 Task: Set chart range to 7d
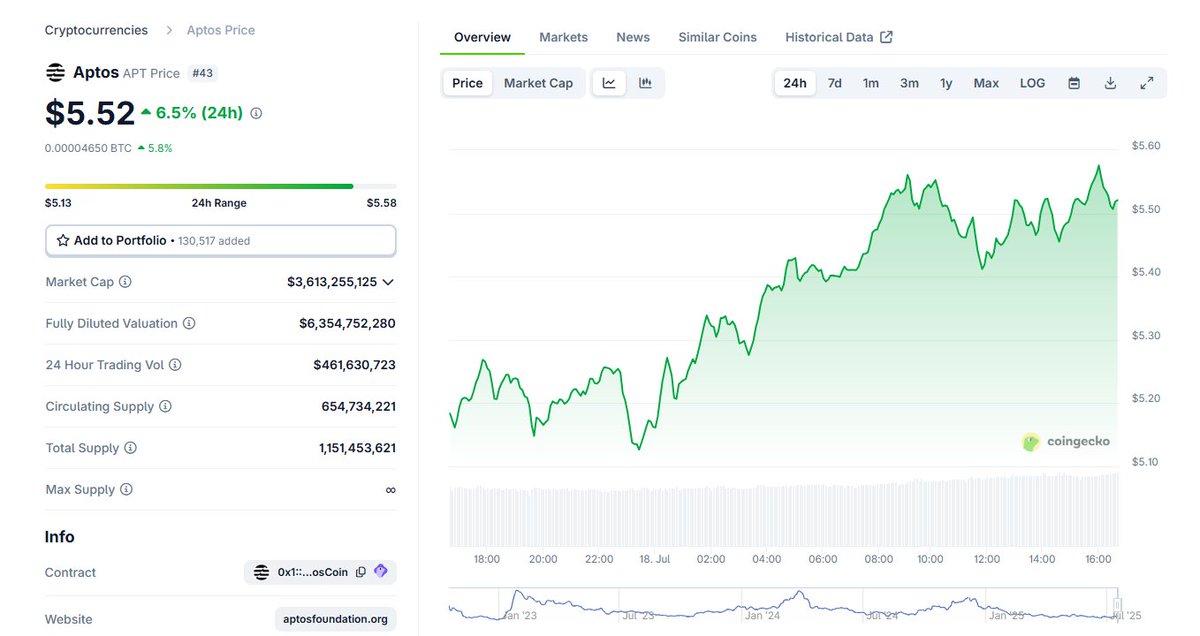click(834, 83)
